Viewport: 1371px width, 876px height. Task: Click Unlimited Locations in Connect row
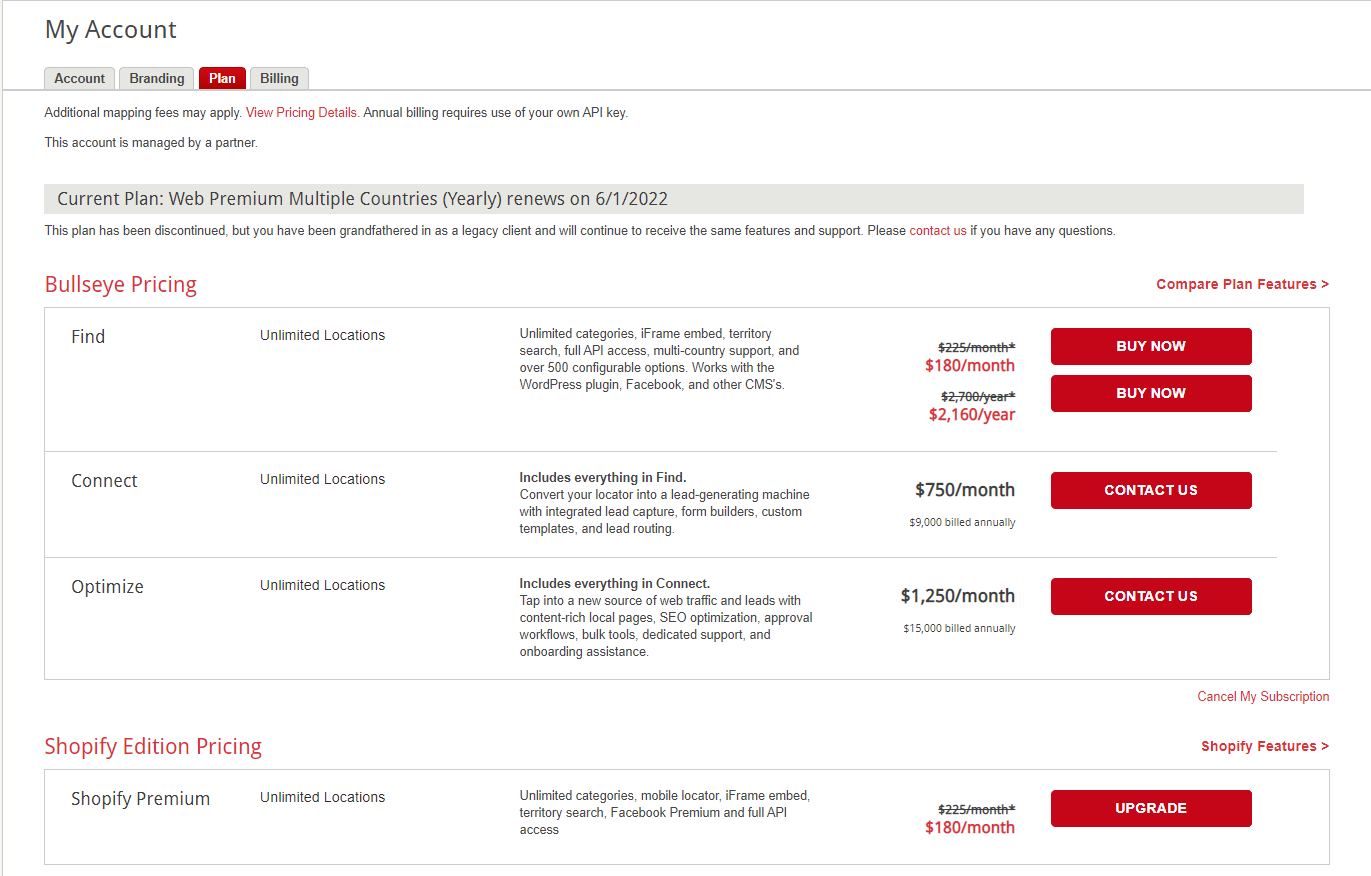[322, 480]
